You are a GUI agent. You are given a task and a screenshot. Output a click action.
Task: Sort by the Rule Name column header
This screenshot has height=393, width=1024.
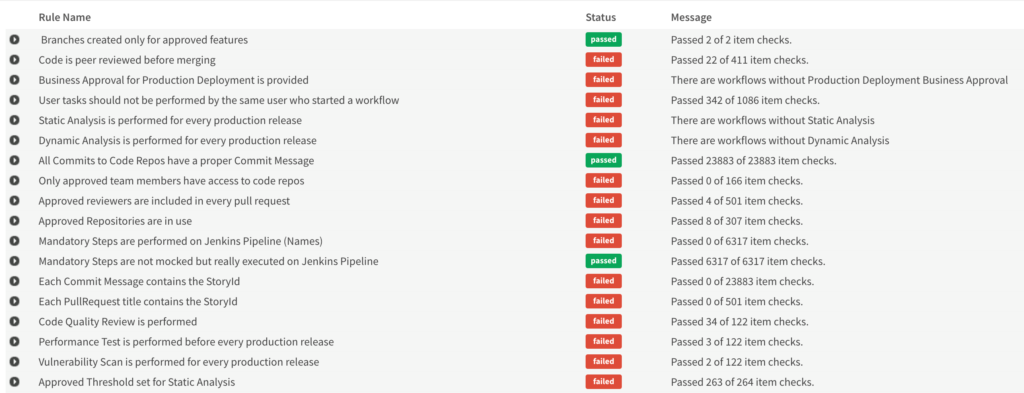(x=65, y=18)
